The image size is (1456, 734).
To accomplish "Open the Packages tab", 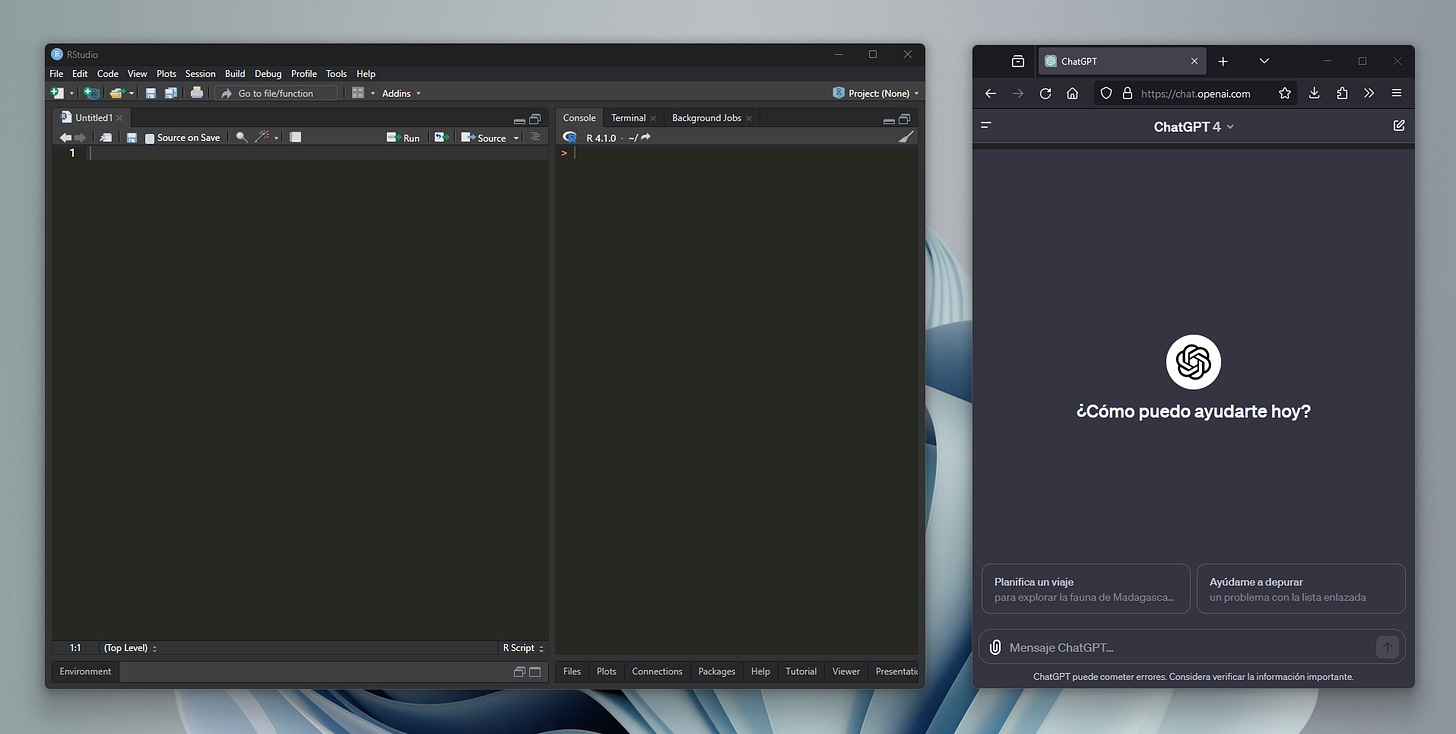I will coord(716,671).
